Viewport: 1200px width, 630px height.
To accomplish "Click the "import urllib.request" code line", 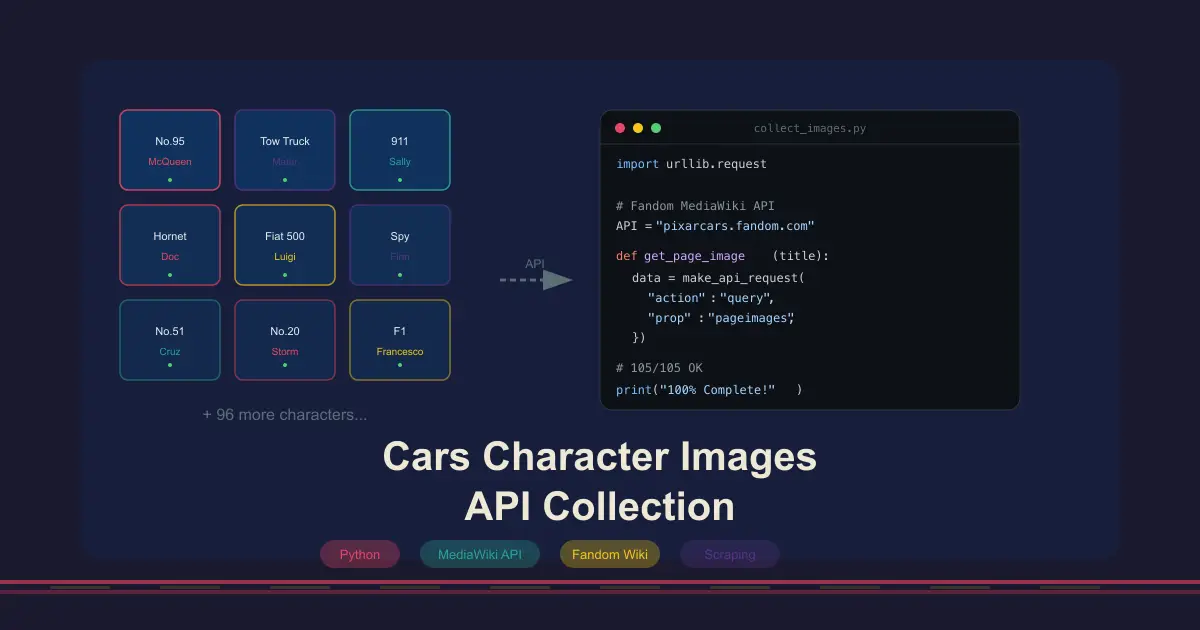I will 692,163.
